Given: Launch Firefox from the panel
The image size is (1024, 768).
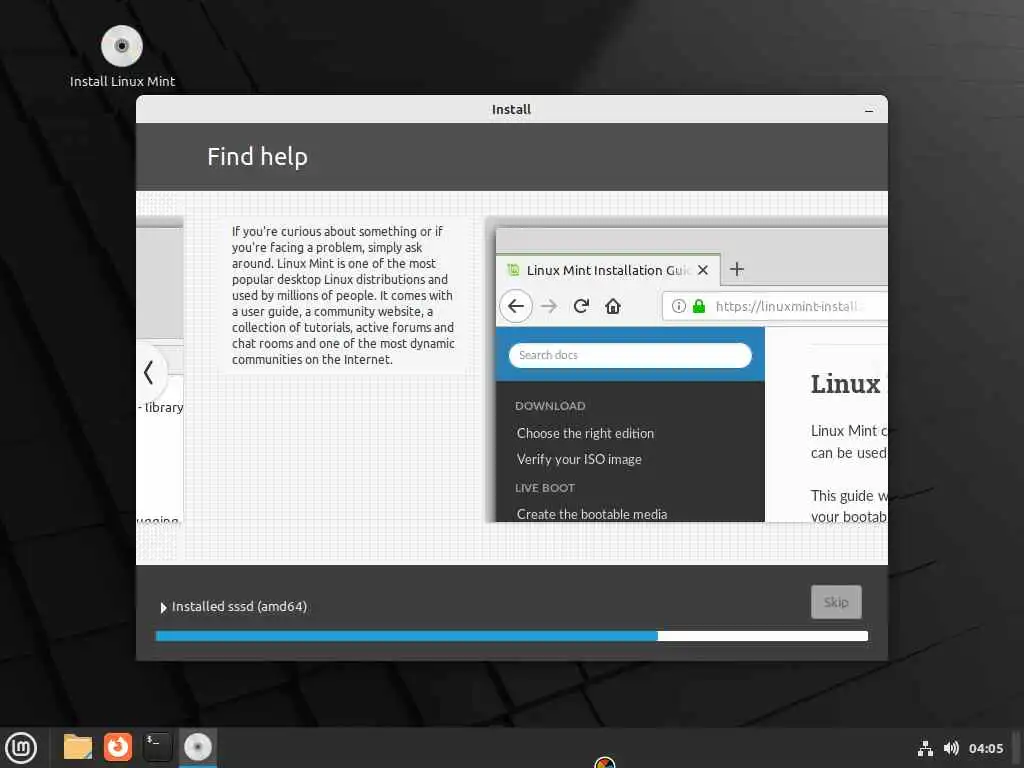Looking at the screenshot, I should [x=118, y=747].
